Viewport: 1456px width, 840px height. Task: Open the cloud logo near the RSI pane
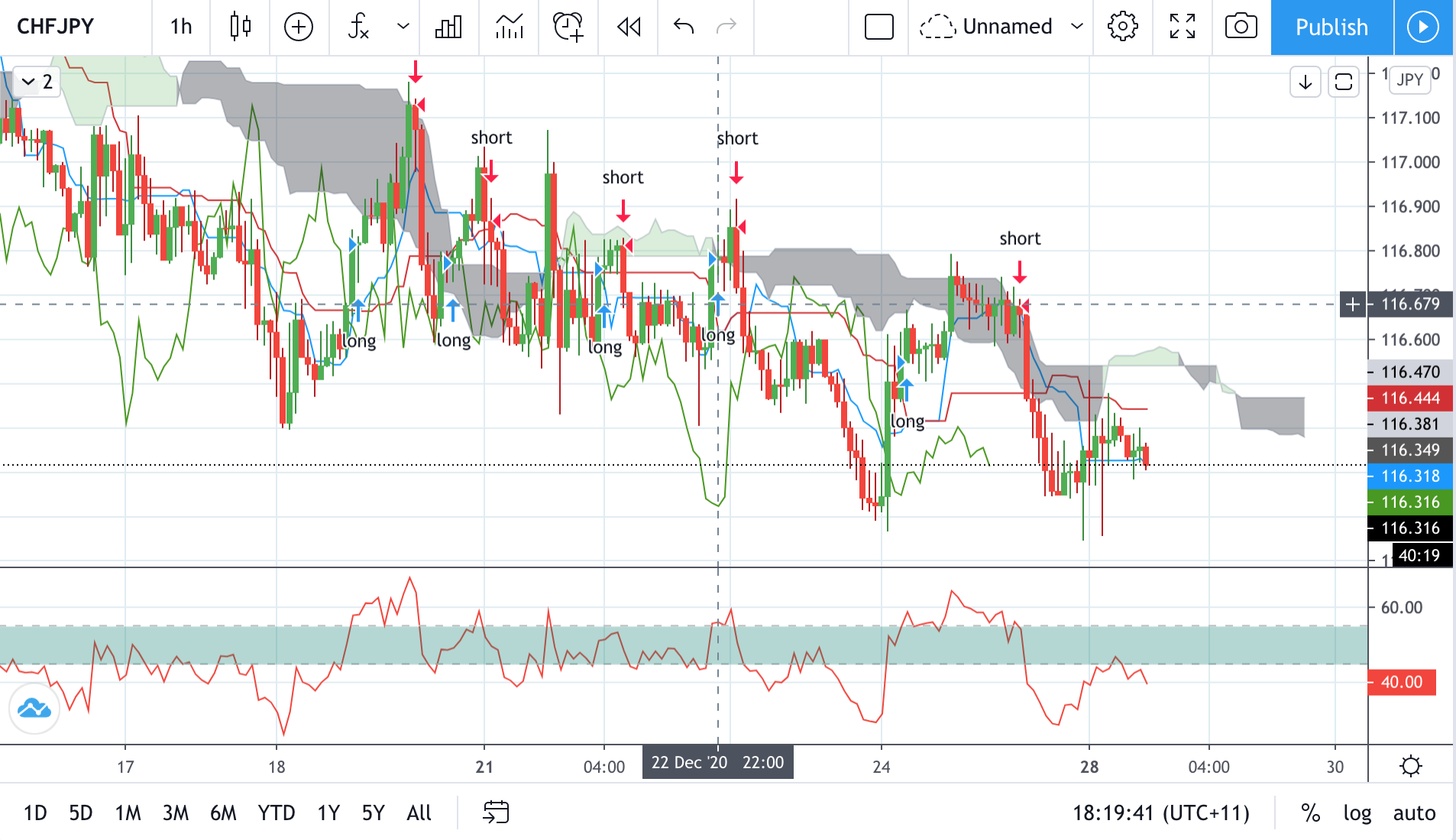point(34,709)
